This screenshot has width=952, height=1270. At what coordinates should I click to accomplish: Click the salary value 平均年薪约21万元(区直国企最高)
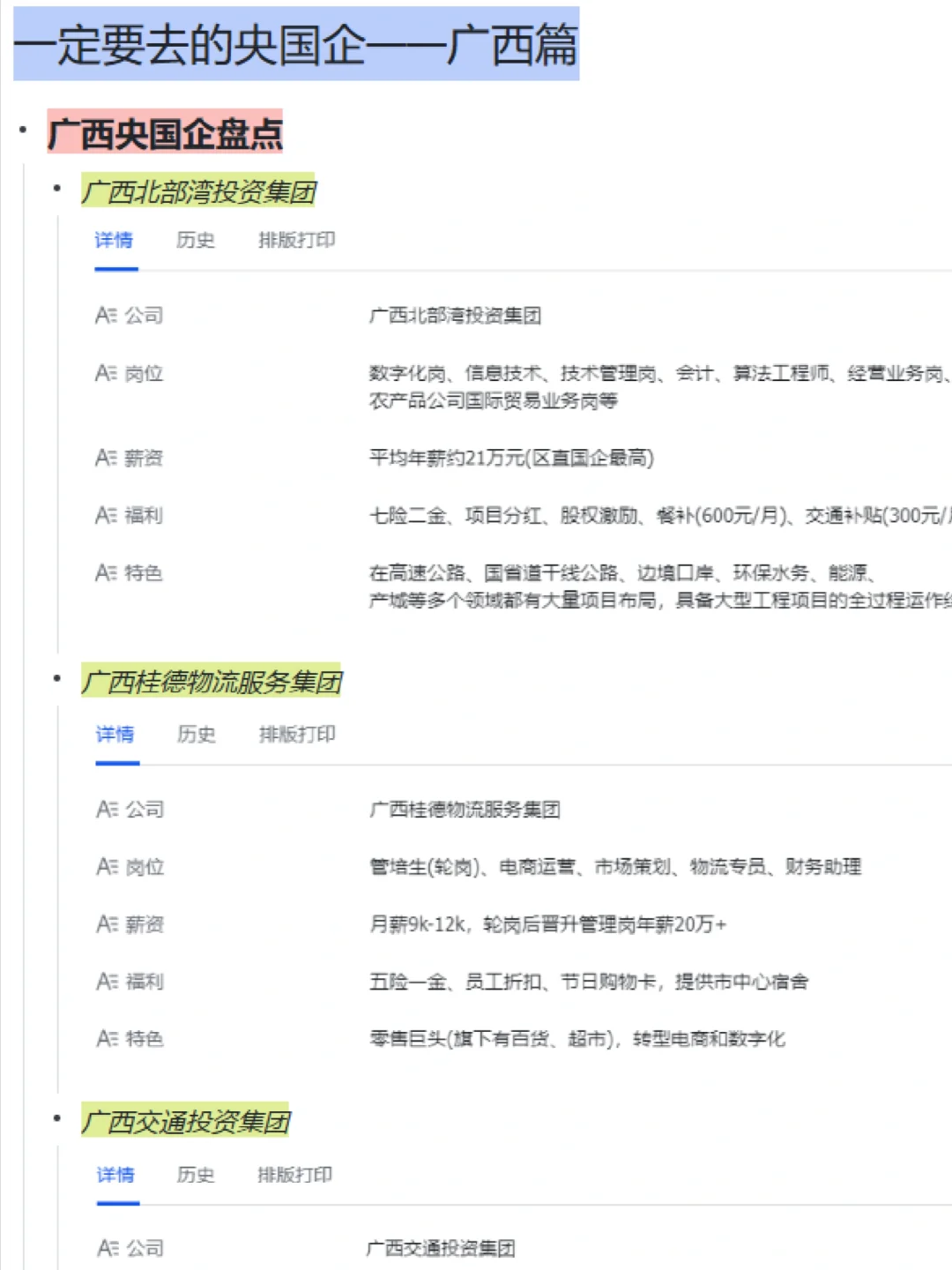click(511, 458)
